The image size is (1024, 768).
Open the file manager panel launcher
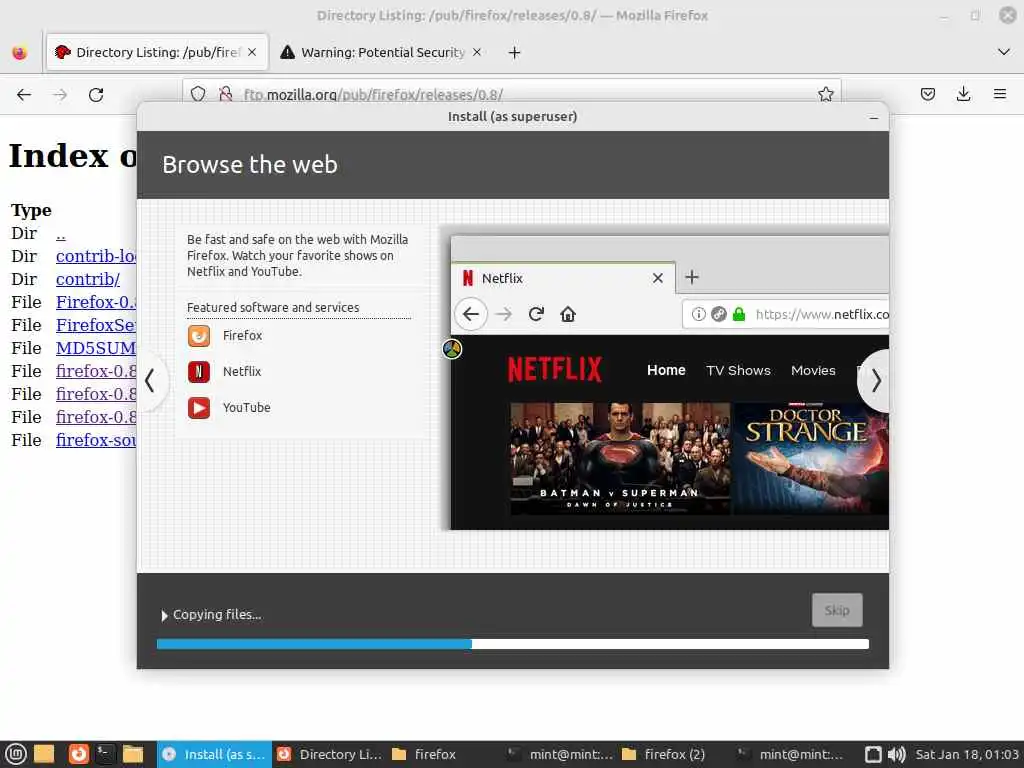pos(133,754)
